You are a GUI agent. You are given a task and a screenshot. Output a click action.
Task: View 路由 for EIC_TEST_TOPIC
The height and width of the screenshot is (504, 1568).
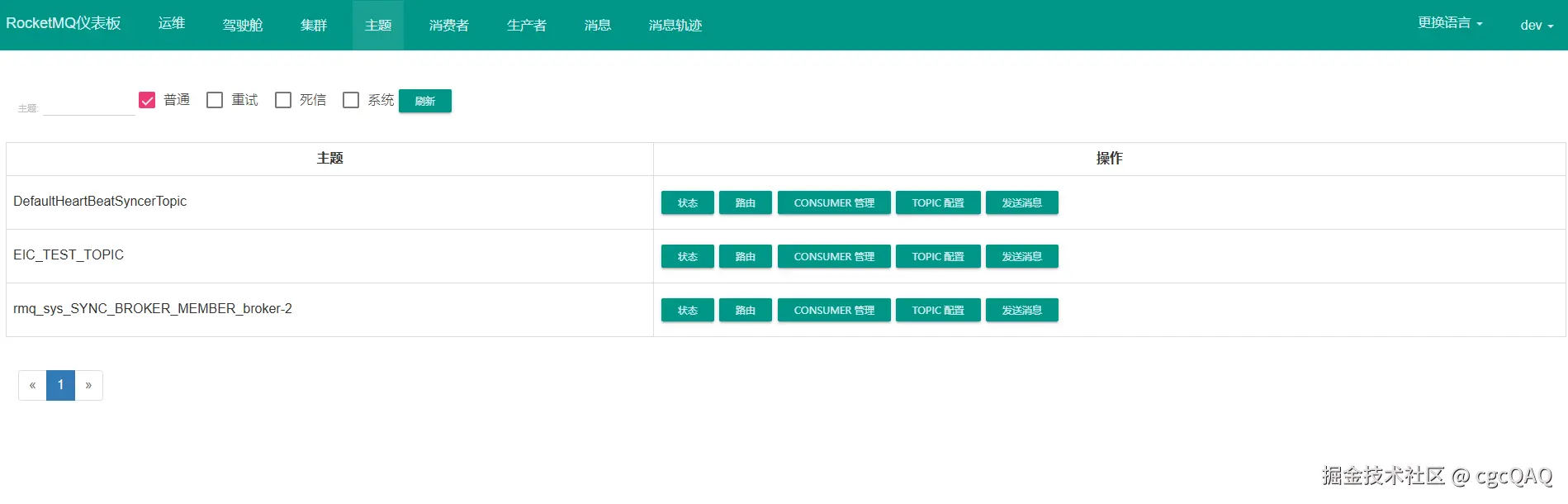[746, 256]
